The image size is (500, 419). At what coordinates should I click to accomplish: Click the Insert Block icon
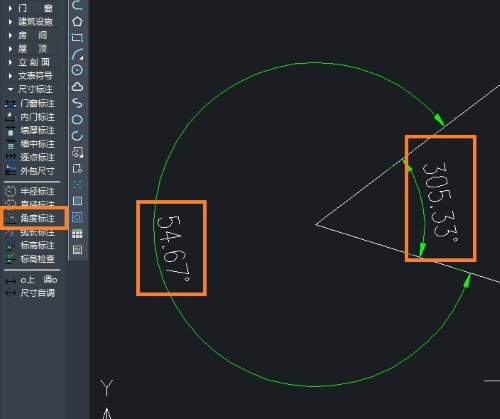click(x=77, y=152)
